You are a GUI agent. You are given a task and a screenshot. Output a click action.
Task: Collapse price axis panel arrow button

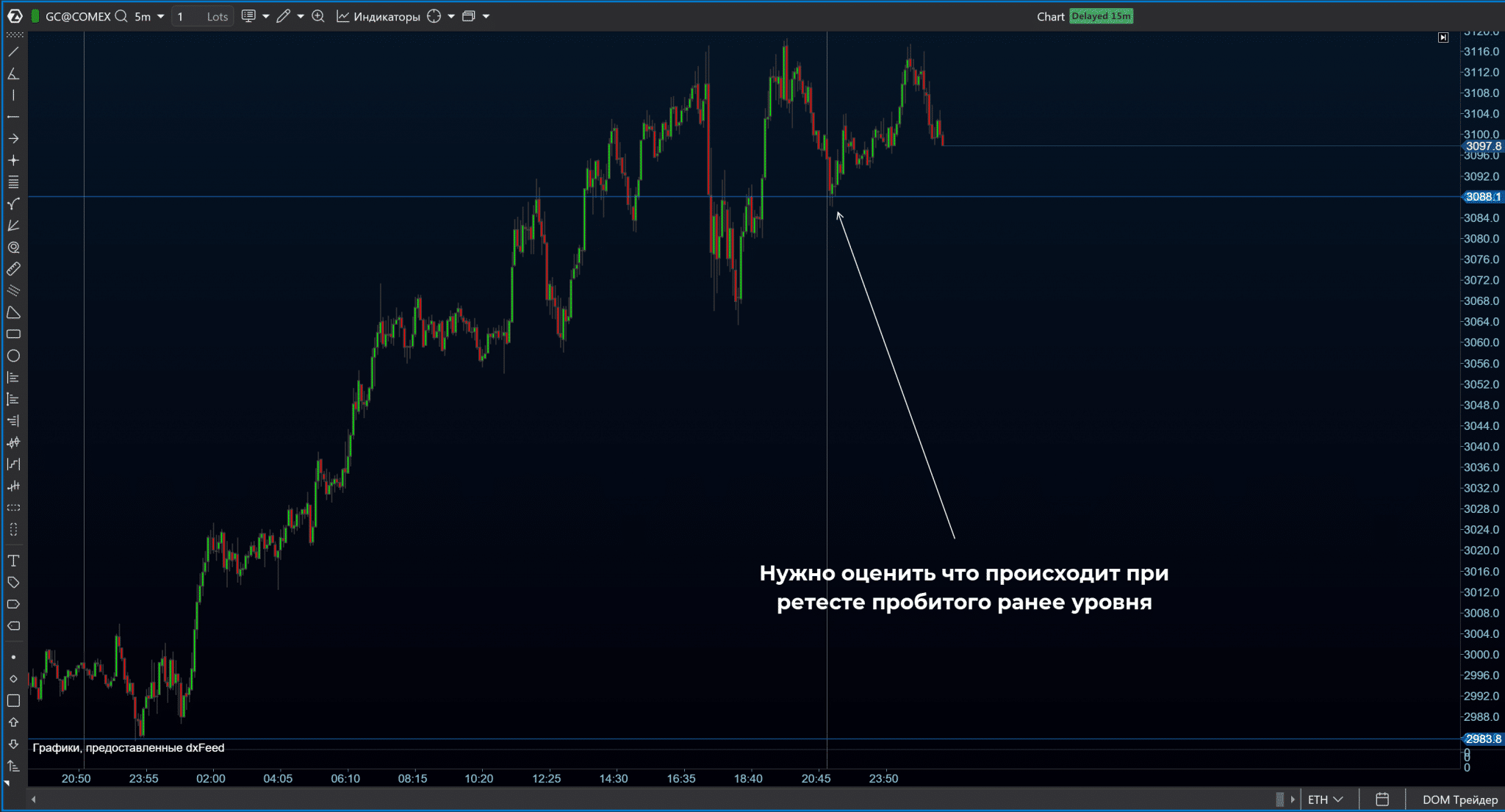point(1443,37)
